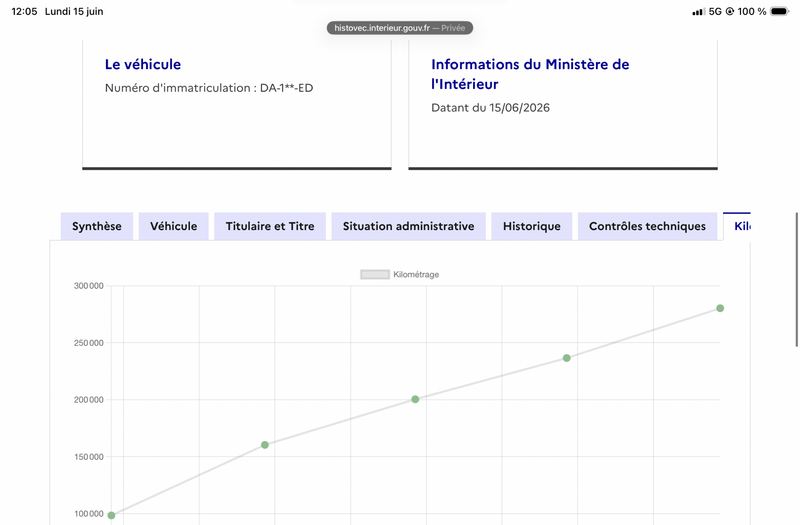Click the data point near 237 000 km
Screen dimensions: 800x525
(566, 358)
